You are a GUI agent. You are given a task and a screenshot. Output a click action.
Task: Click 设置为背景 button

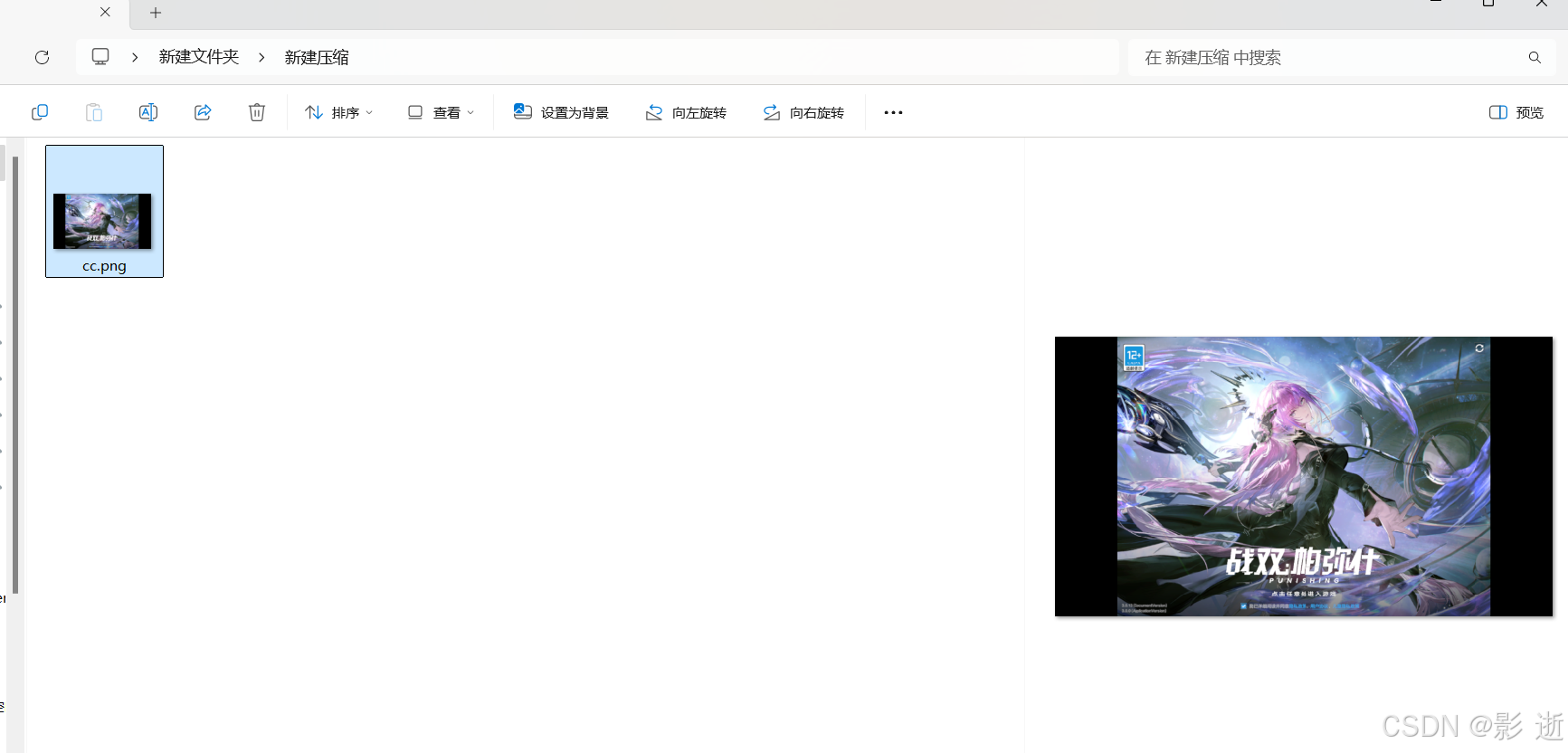(561, 112)
